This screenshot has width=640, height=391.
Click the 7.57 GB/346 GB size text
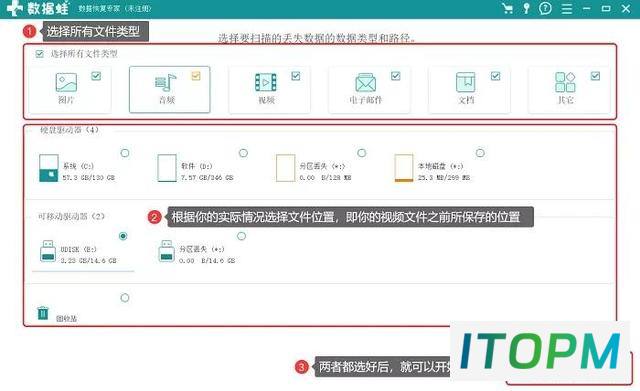tap(207, 178)
